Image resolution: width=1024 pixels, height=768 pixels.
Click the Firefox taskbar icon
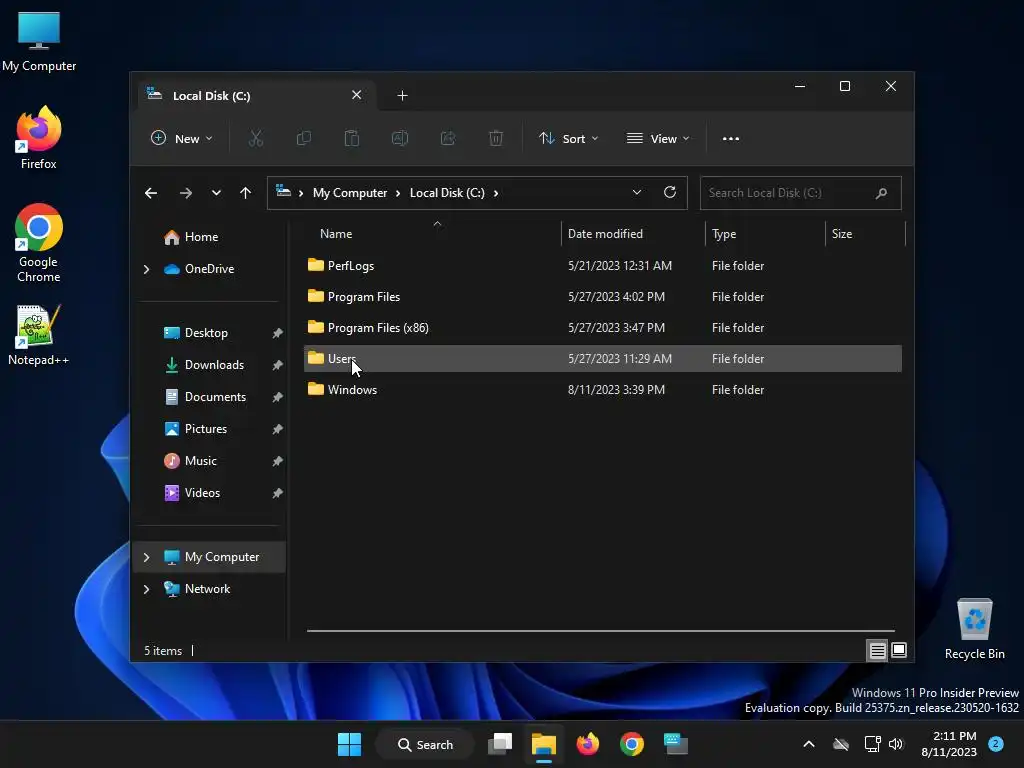tap(588, 744)
